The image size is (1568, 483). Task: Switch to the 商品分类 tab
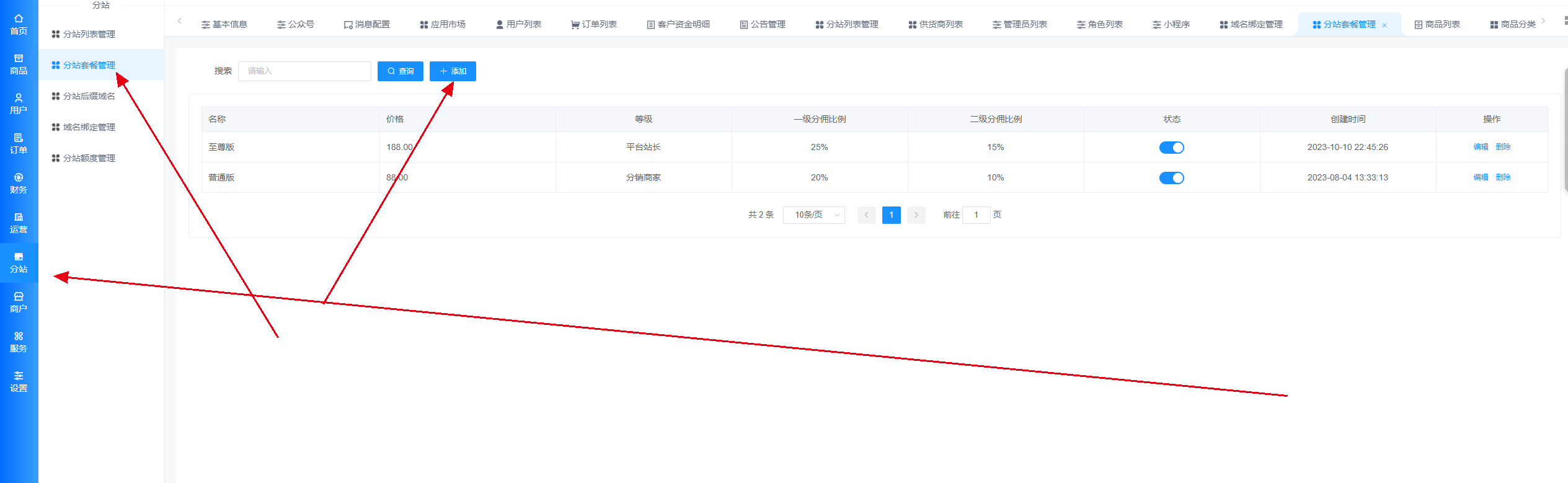(1512, 24)
